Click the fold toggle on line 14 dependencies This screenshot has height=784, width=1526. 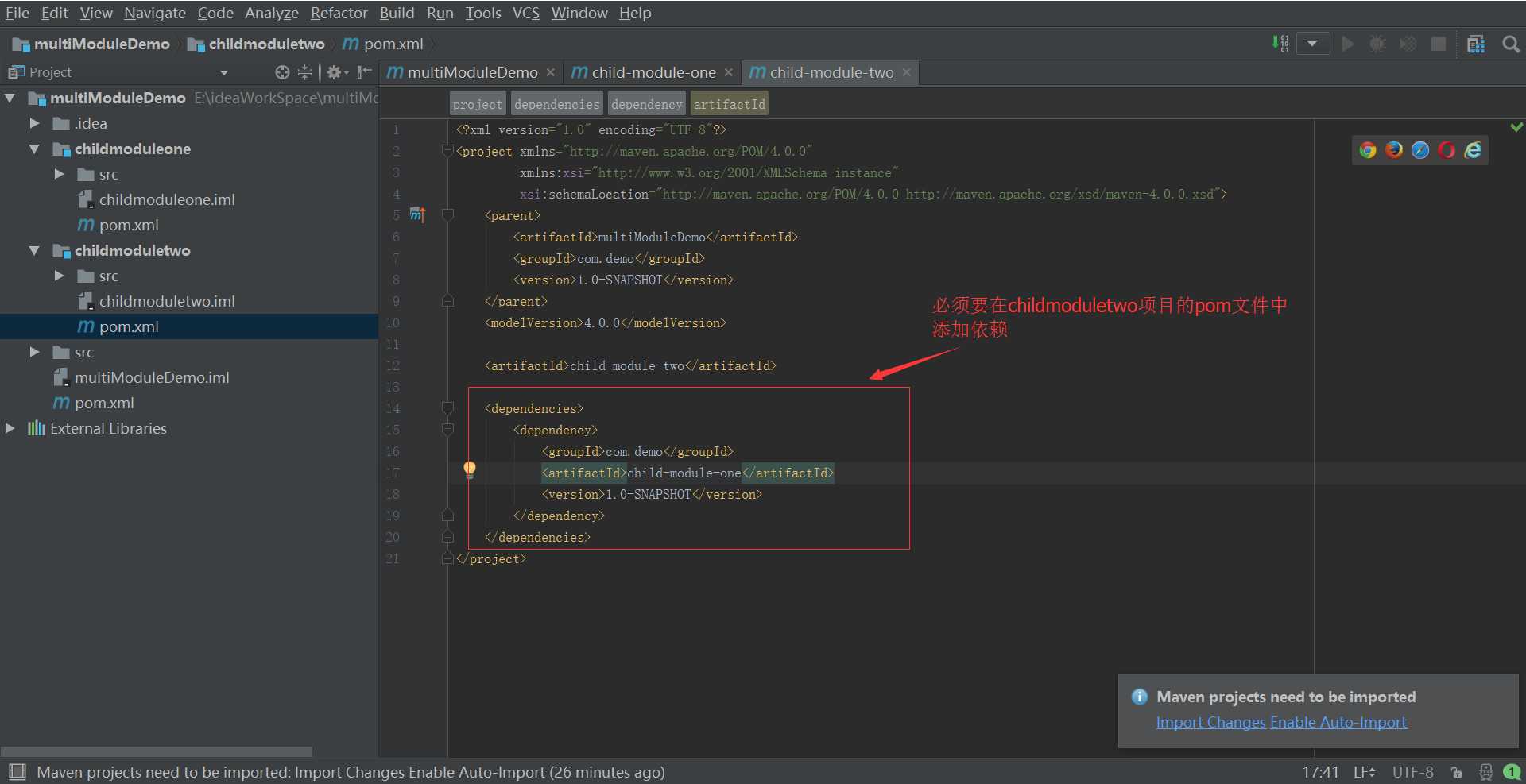coord(447,408)
